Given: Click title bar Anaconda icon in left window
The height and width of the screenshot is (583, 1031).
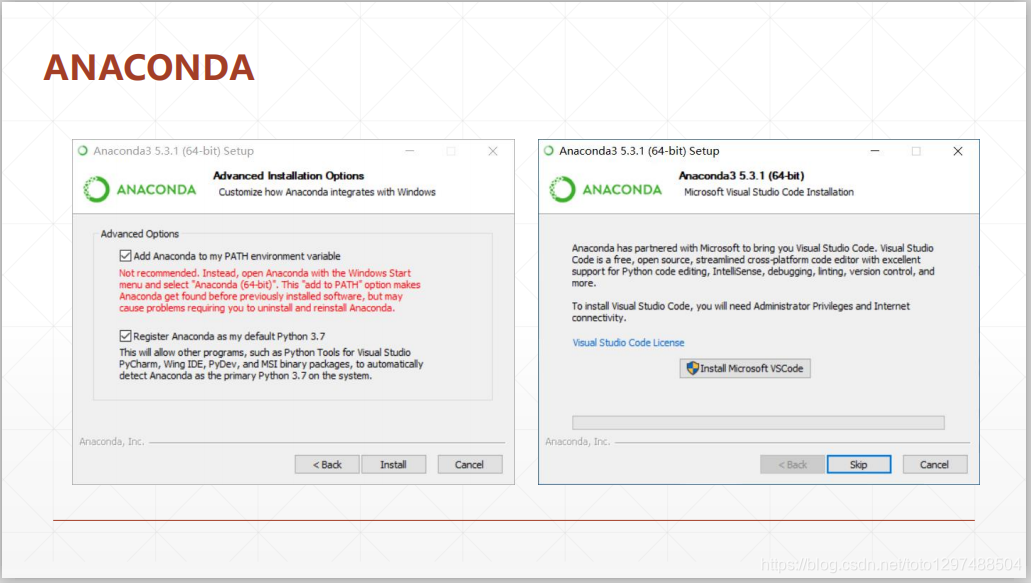Looking at the screenshot, I should click(x=83, y=151).
